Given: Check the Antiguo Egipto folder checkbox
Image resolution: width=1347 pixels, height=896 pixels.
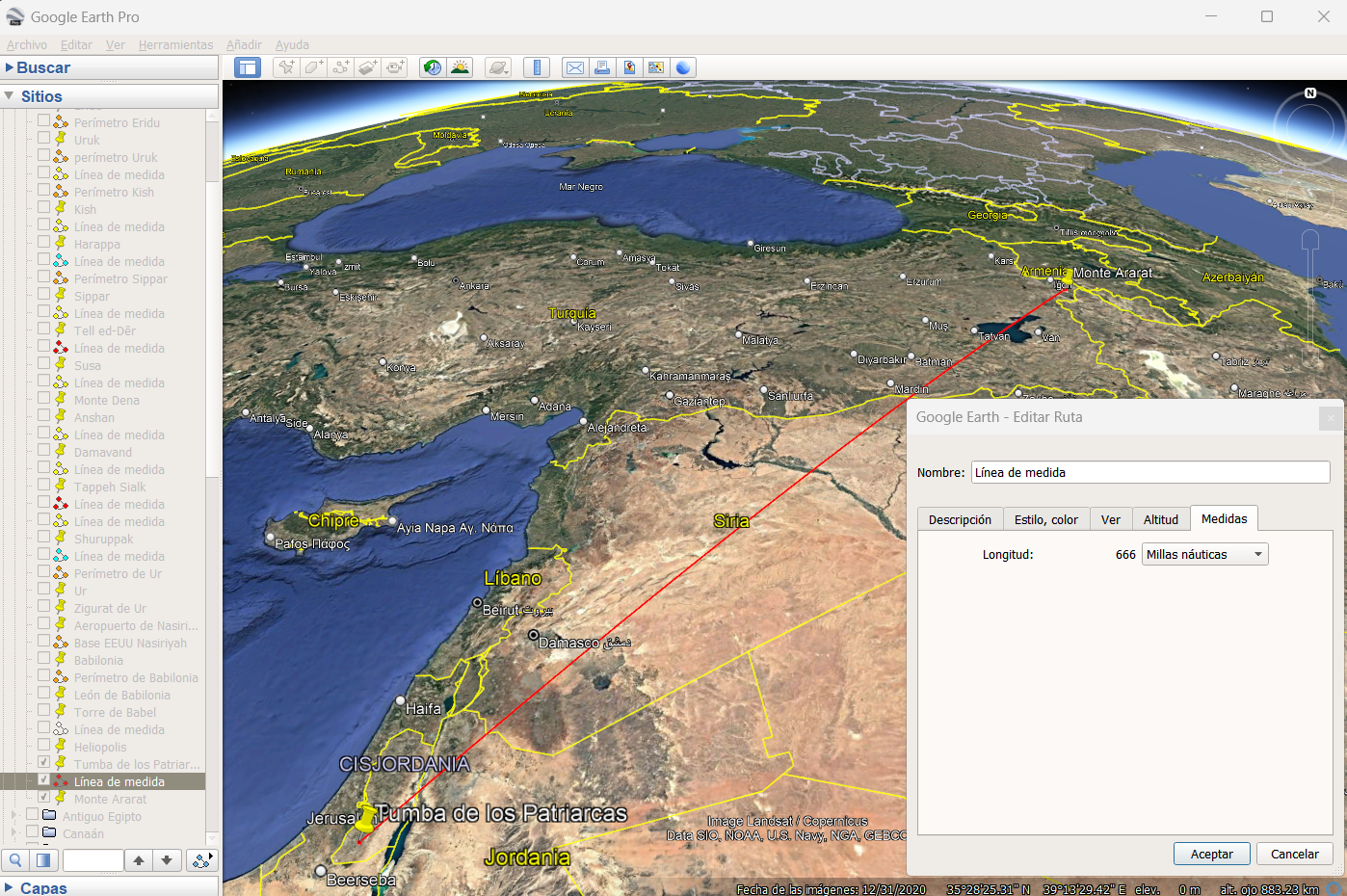Looking at the screenshot, I should pos(32,815).
